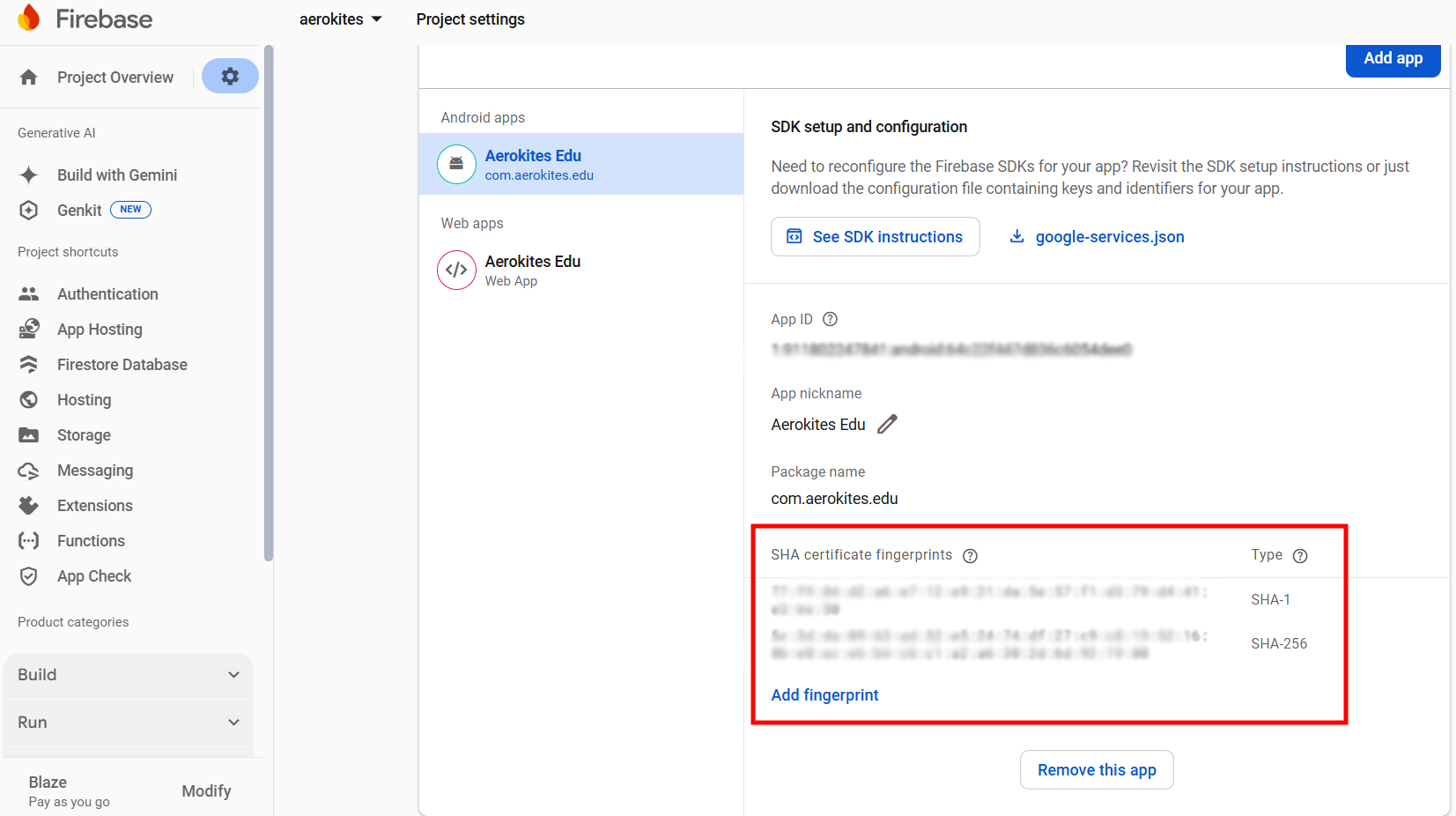Select Aerokites Edu Android app
Image resolution: width=1456 pixels, height=816 pixels.
tap(581, 164)
